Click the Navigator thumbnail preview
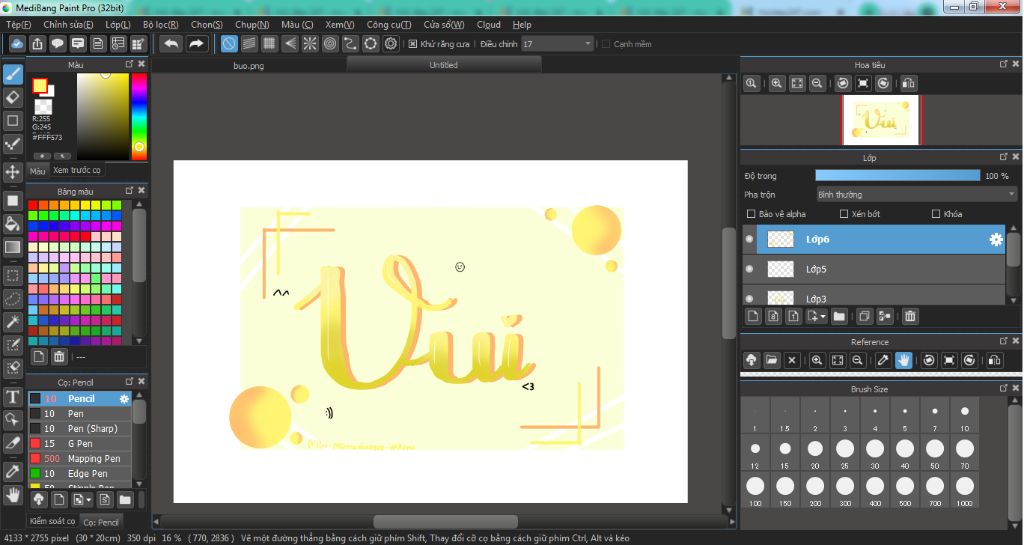1024x545 pixels. [x=880, y=120]
